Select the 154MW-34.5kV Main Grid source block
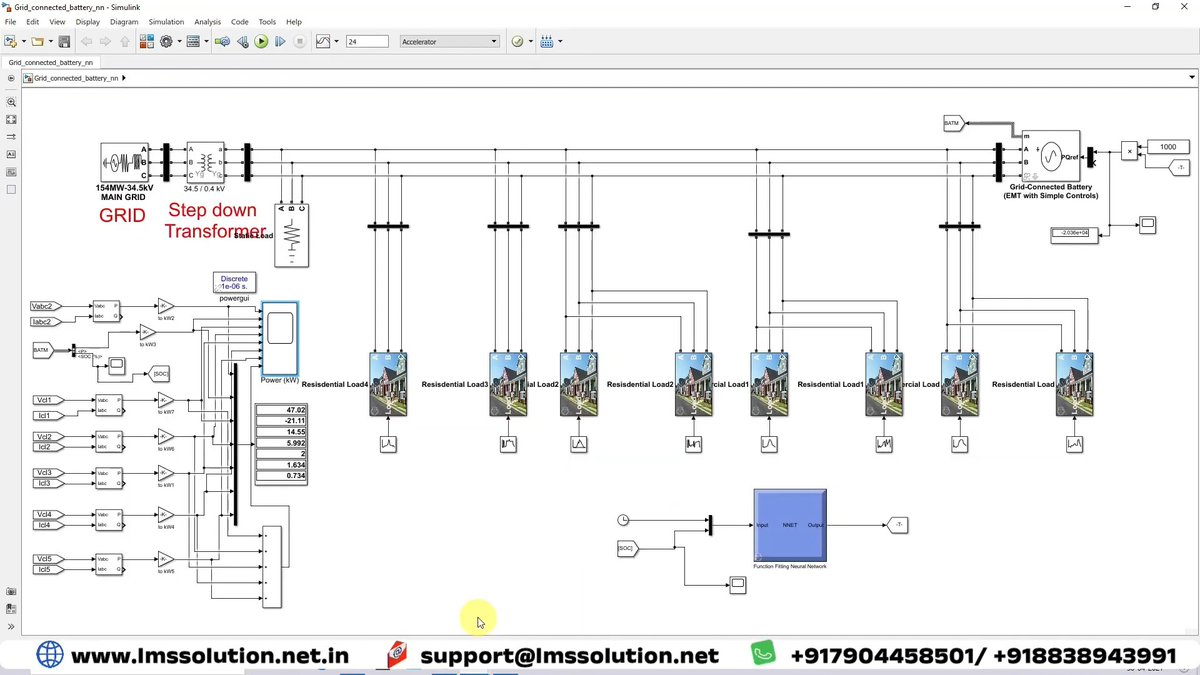Image resolution: width=1200 pixels, height=675 pixels. point(126,162)
